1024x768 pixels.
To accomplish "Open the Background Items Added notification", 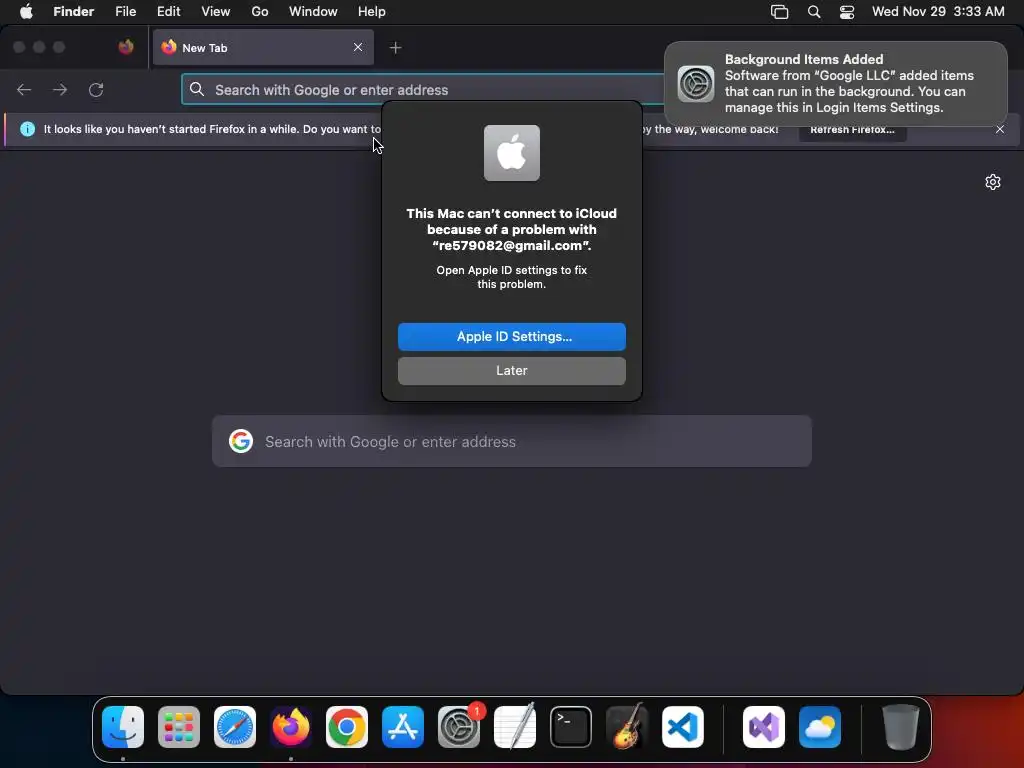I will point(835,84).
